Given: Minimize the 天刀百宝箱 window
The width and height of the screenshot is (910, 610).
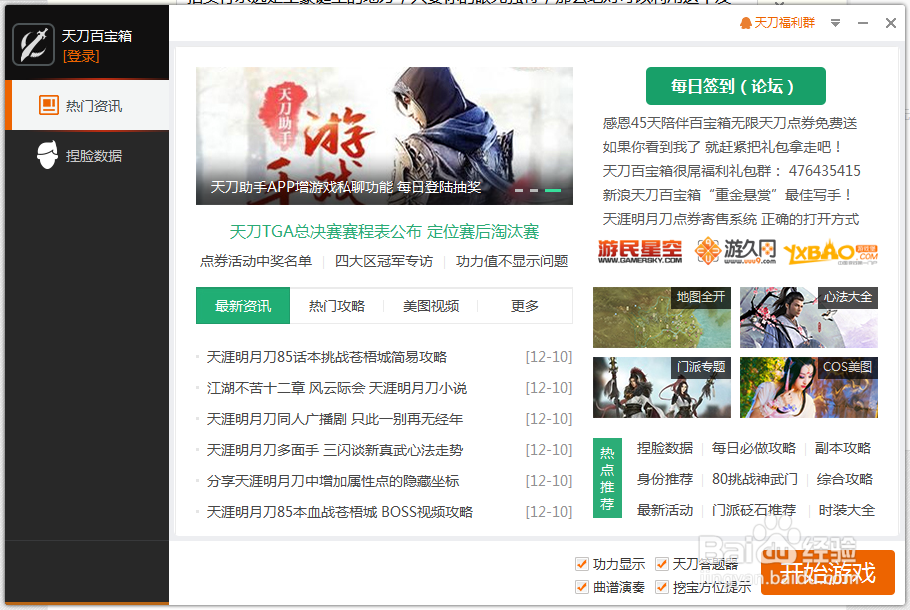Looking at the screenshot, I should point(863,23).
